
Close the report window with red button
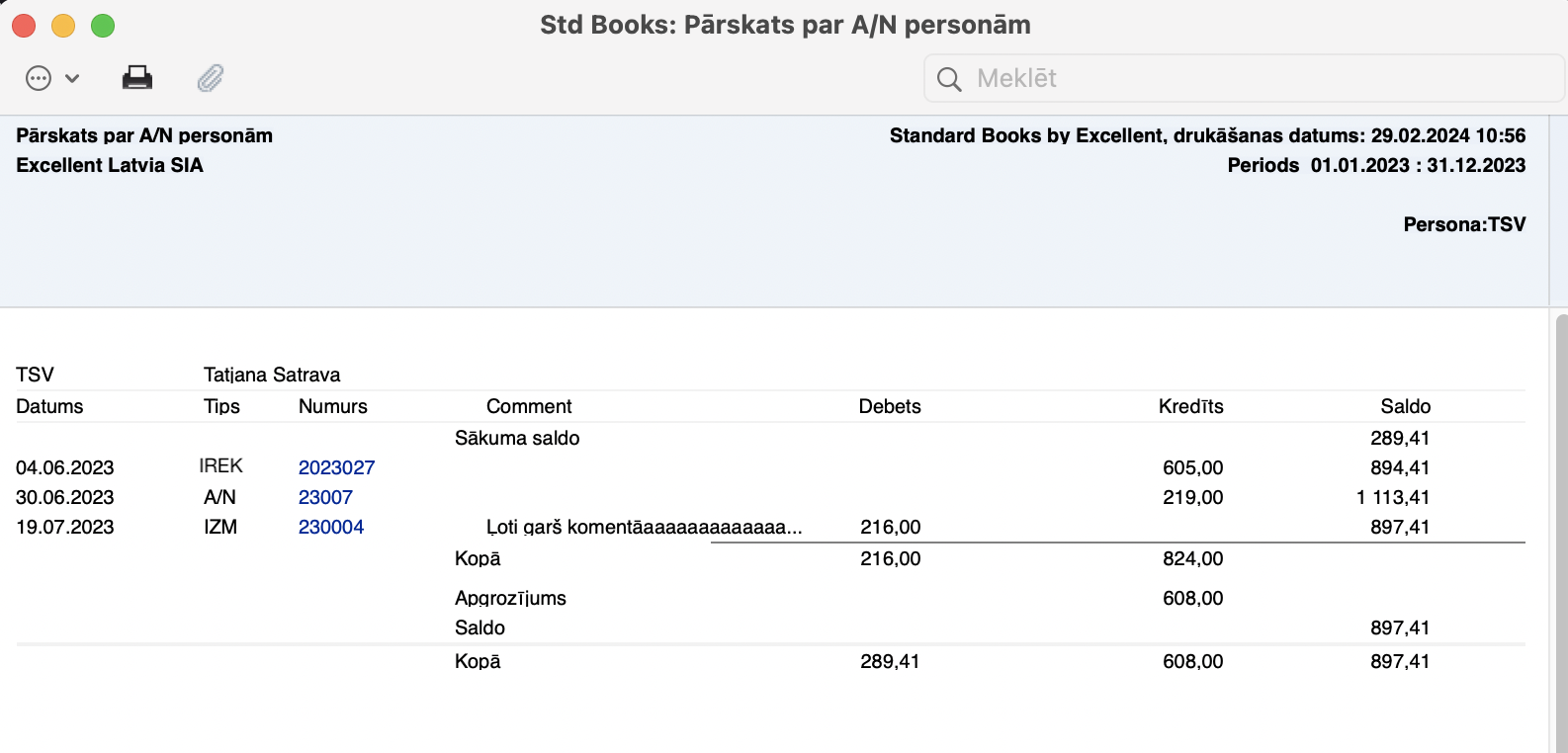pyautogui.click(x=24, y=26)
